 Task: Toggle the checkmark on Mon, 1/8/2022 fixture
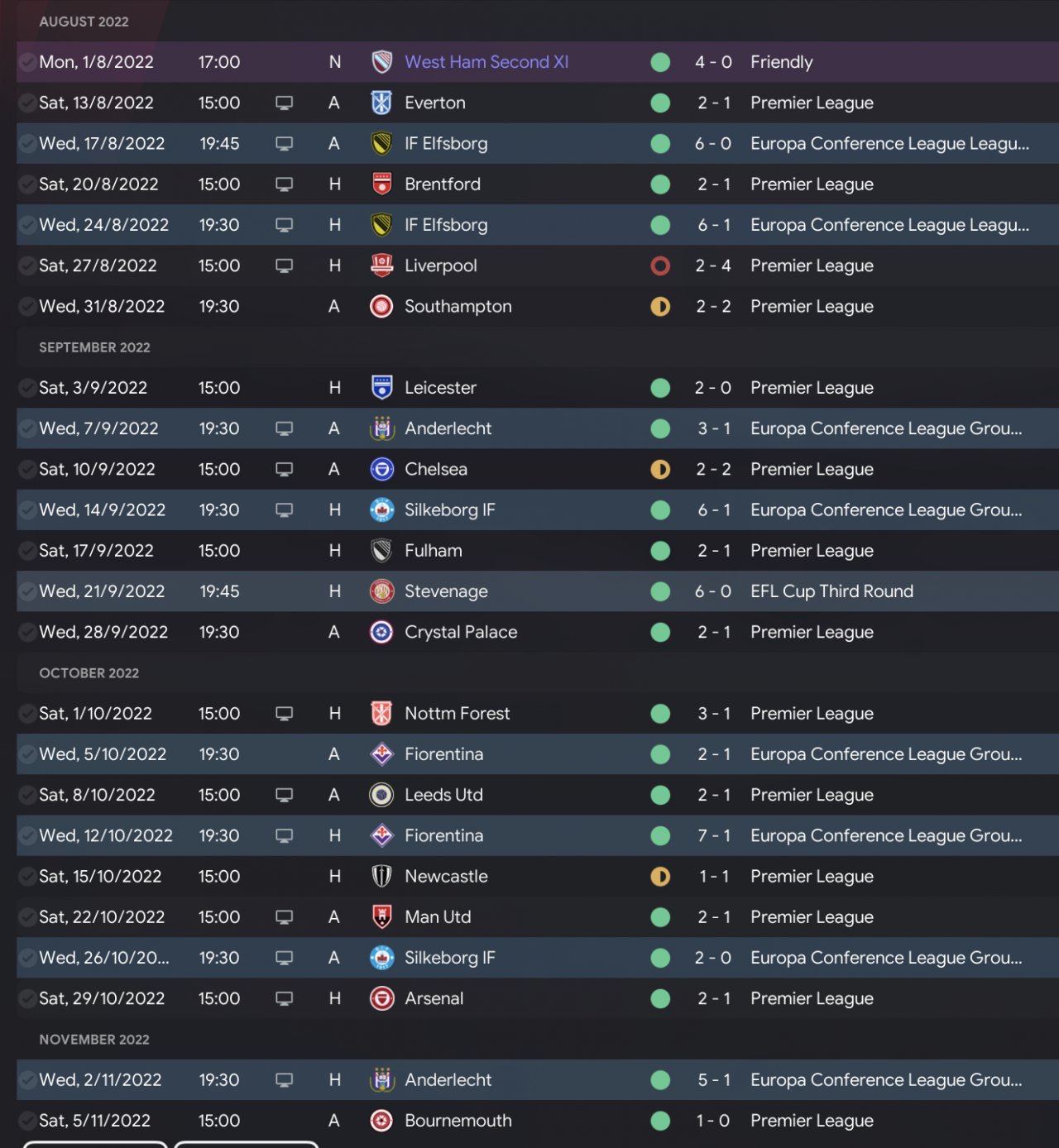click(x=27, y=62)
